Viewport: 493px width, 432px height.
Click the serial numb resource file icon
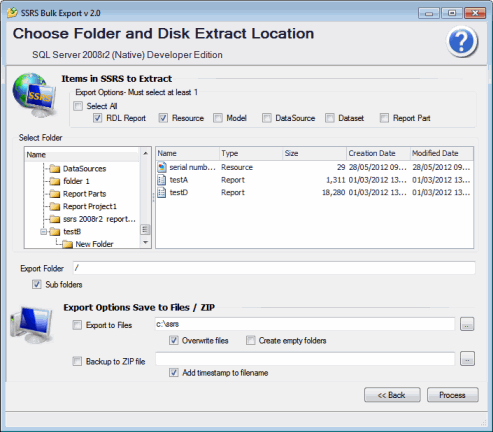point(162,167)
